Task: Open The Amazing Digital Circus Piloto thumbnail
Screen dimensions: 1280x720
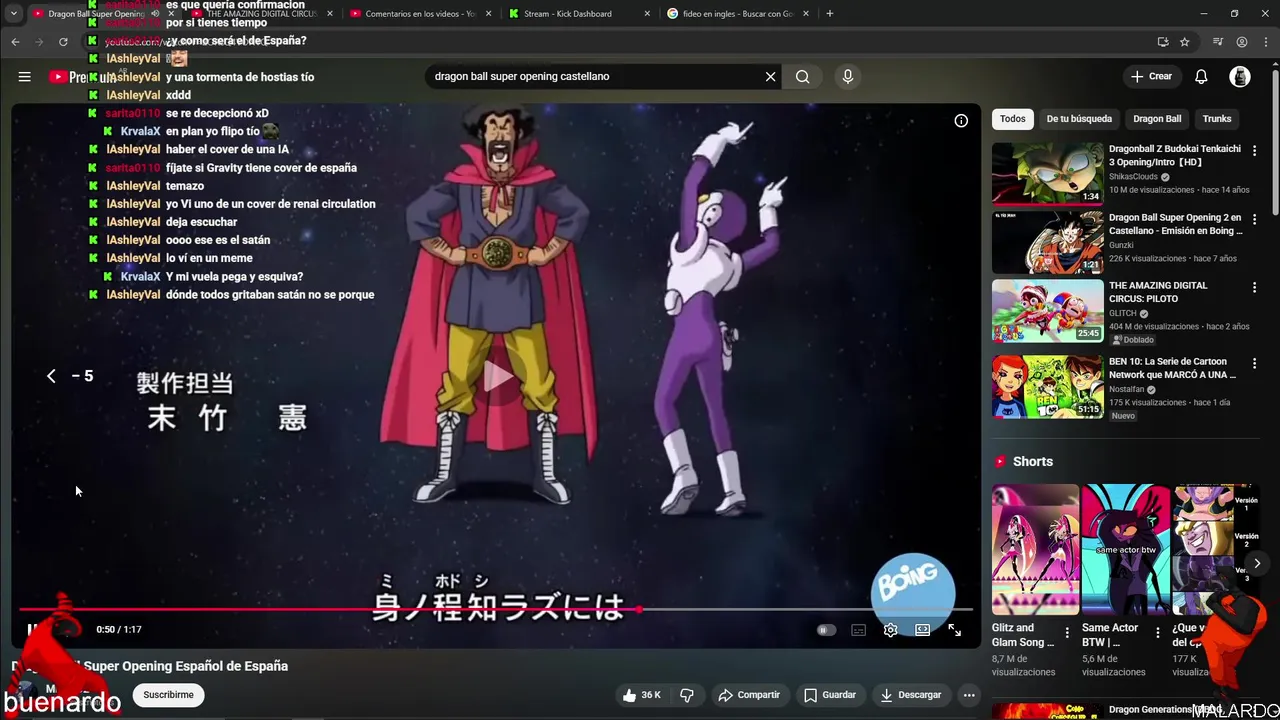Action: 1047,310
